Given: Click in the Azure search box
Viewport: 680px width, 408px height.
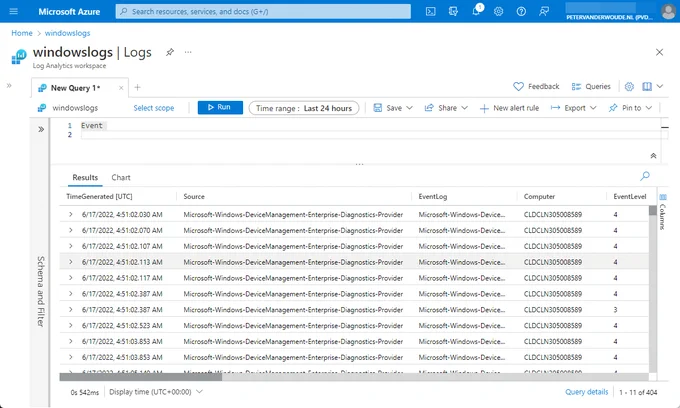Looking at the screenshot, I should pos(263,12).
